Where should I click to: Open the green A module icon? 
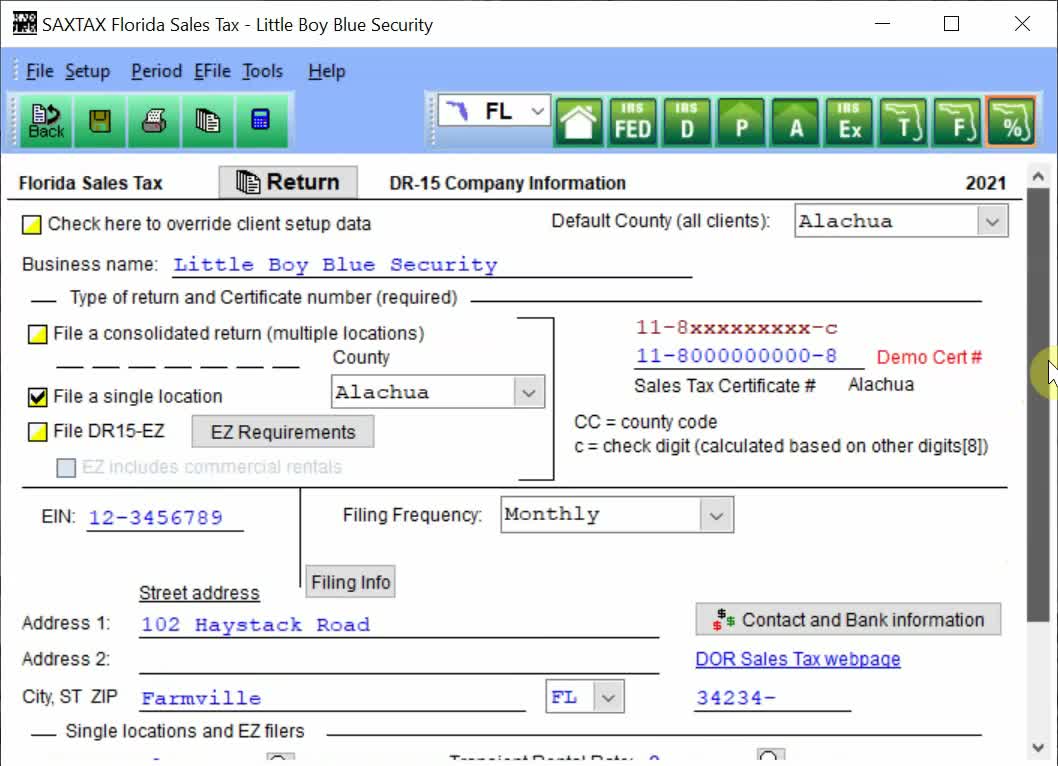[796, 122]
